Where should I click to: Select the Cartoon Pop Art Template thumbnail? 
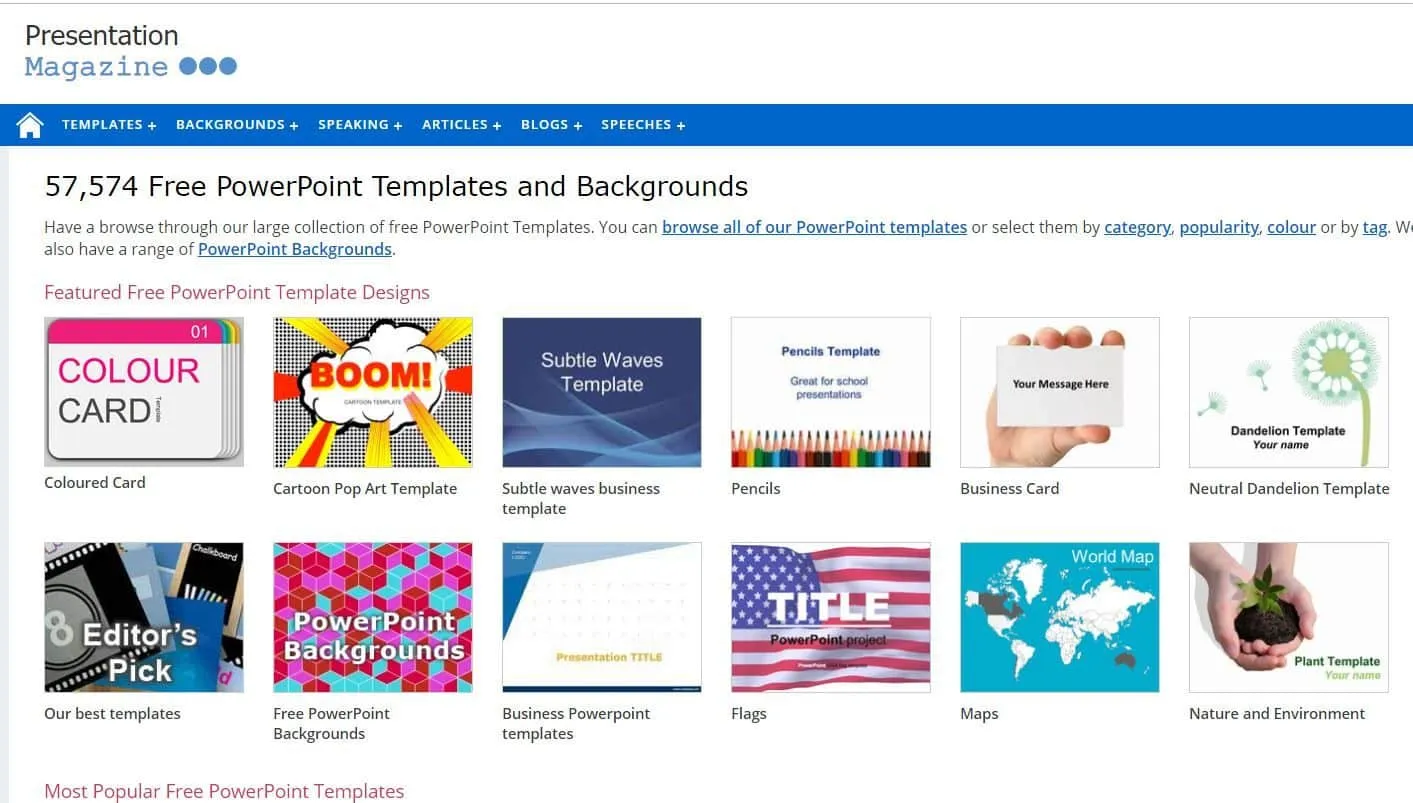point(372,391)
